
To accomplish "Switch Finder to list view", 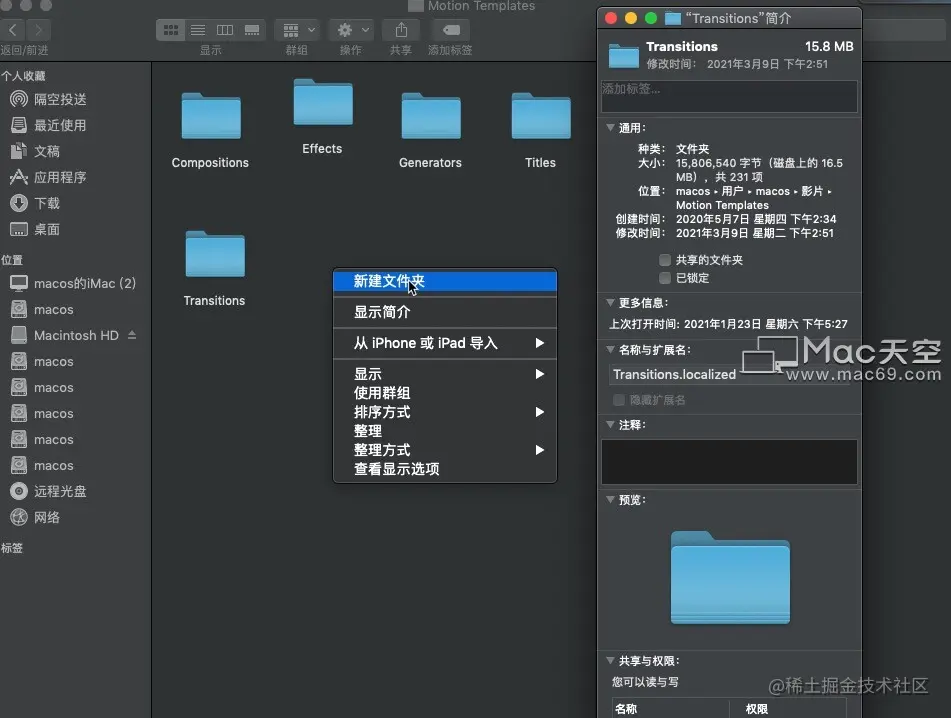I will click(198, 30).
